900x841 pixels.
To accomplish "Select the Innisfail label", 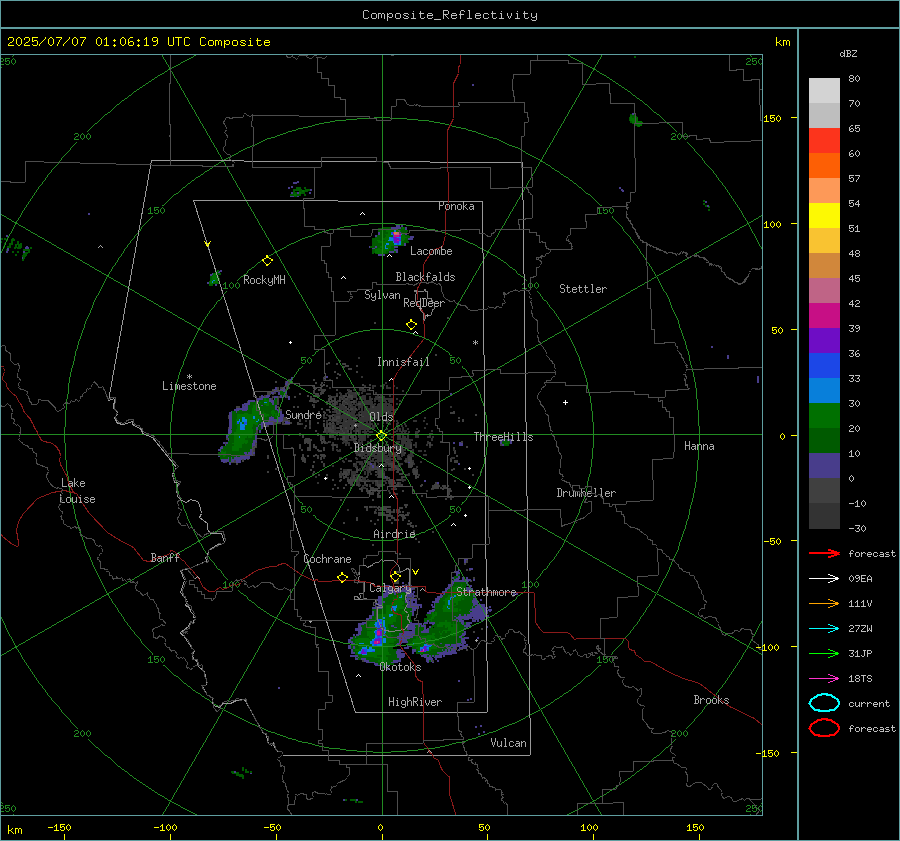I will [x=403, y=362].
